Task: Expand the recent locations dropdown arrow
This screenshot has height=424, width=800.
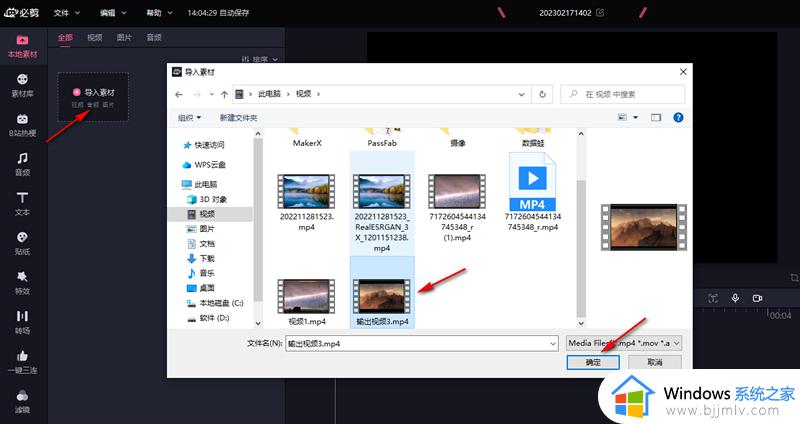Action: point(211,94)
